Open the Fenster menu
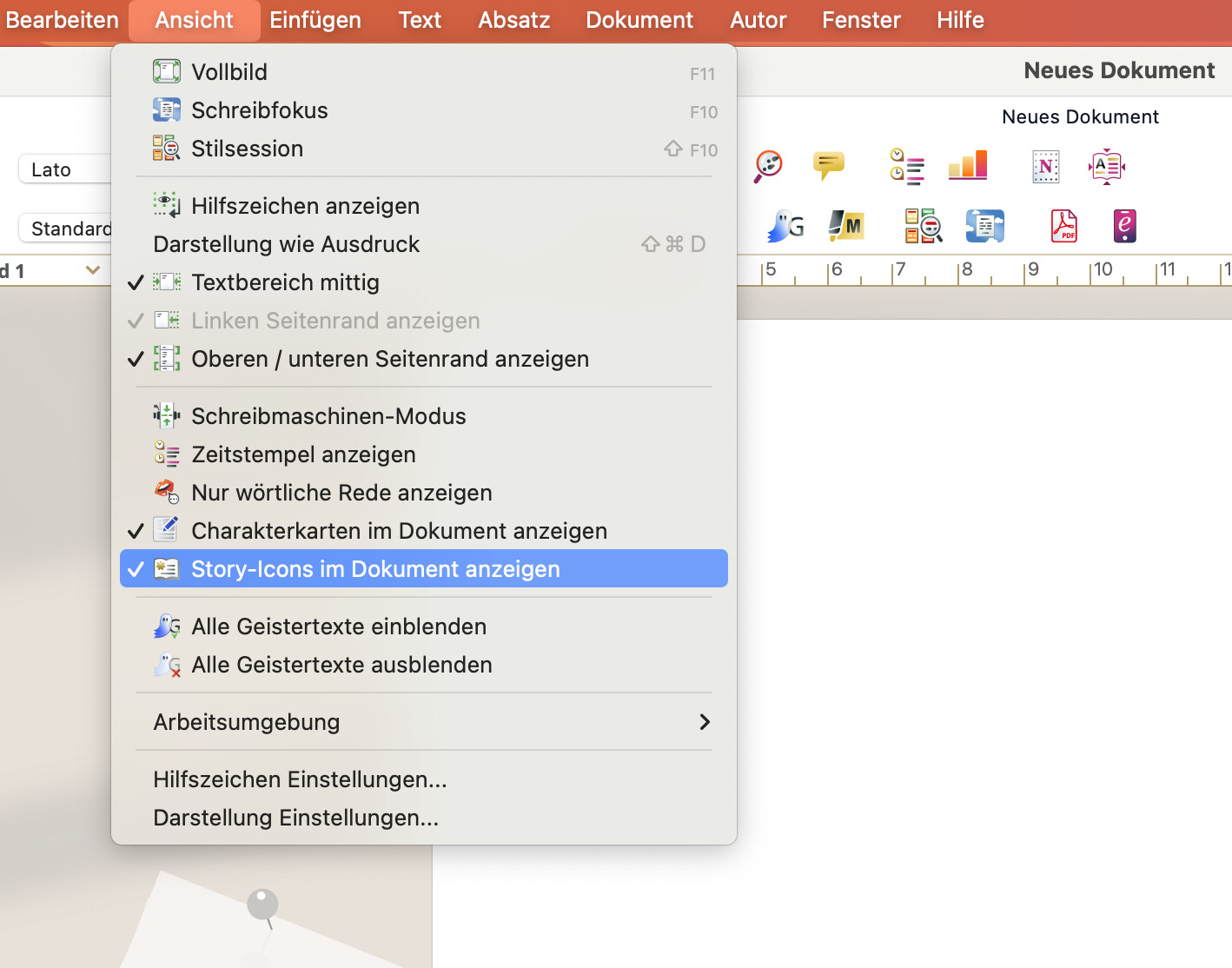The image size is (1232, 968). click(862, 20)
